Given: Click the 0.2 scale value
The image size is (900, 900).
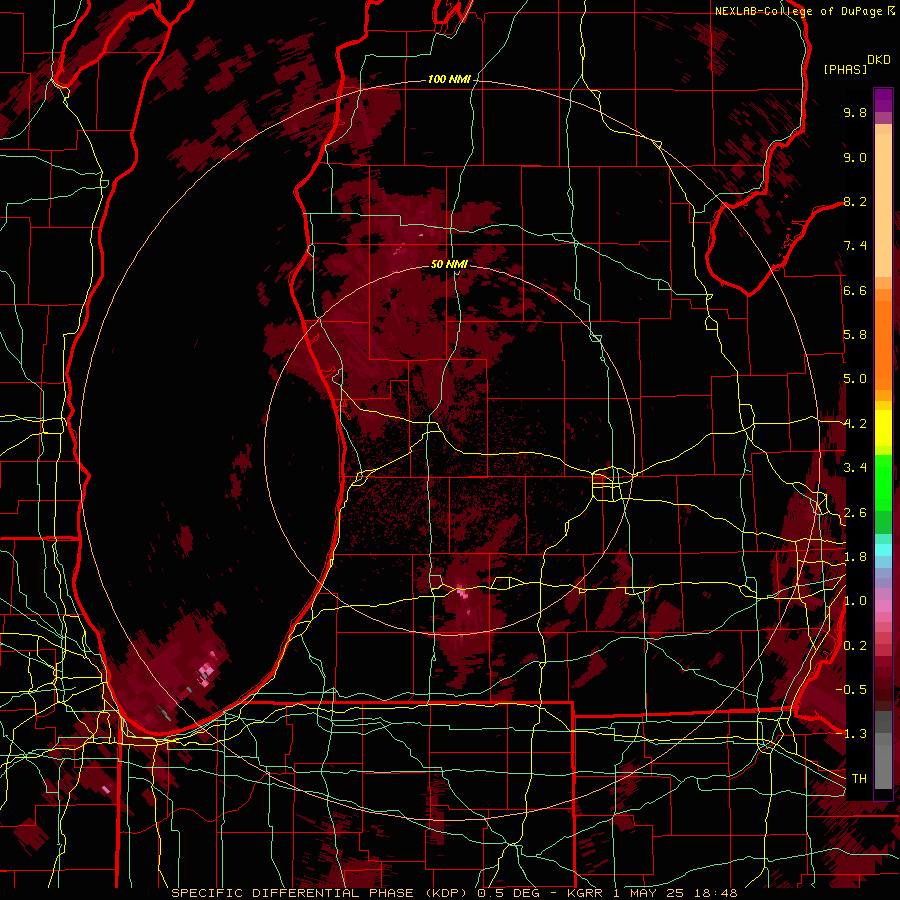Looking at the screenshot, I should tap(855, 646).
